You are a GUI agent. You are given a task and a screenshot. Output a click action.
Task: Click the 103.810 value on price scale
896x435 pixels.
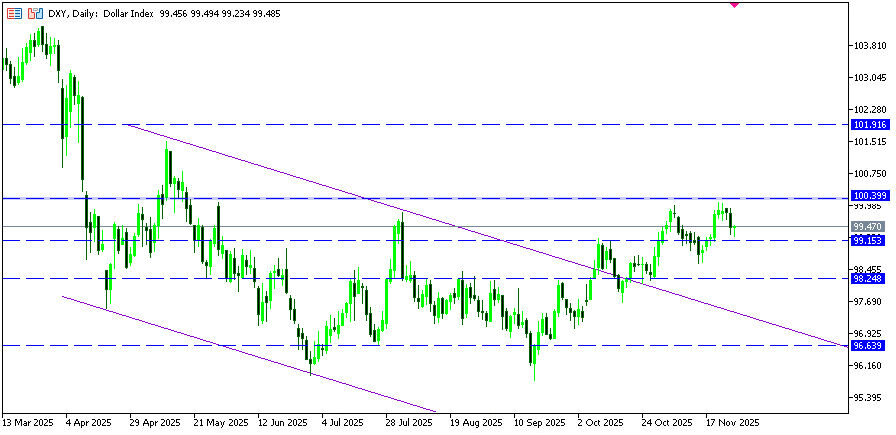866,46
